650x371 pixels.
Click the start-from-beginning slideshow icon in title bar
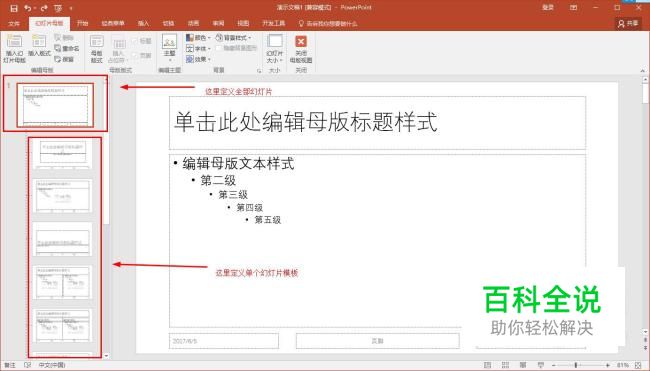pyautogui.click(x=58, y=8)
